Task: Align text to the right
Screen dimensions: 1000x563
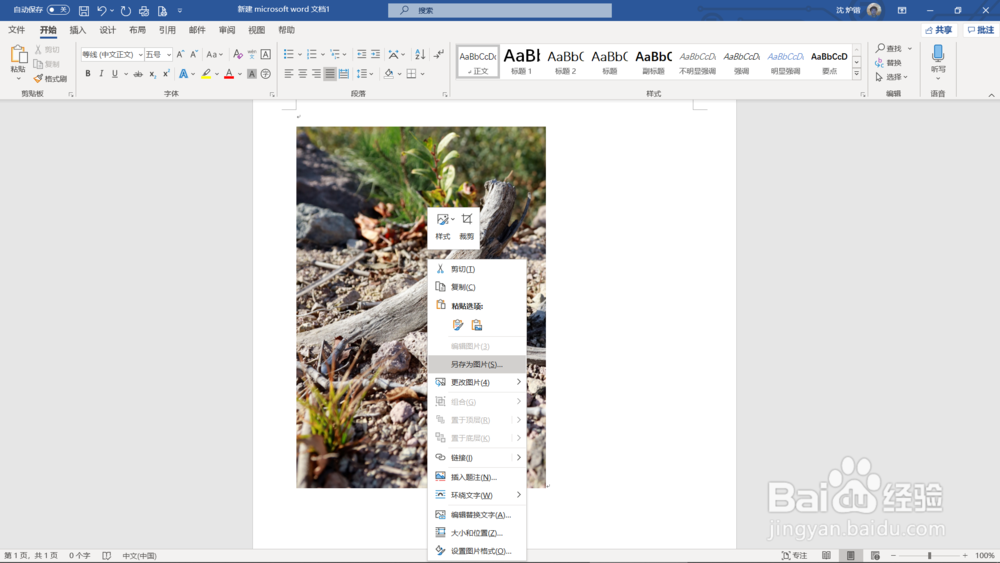Action: coord(316,74)
